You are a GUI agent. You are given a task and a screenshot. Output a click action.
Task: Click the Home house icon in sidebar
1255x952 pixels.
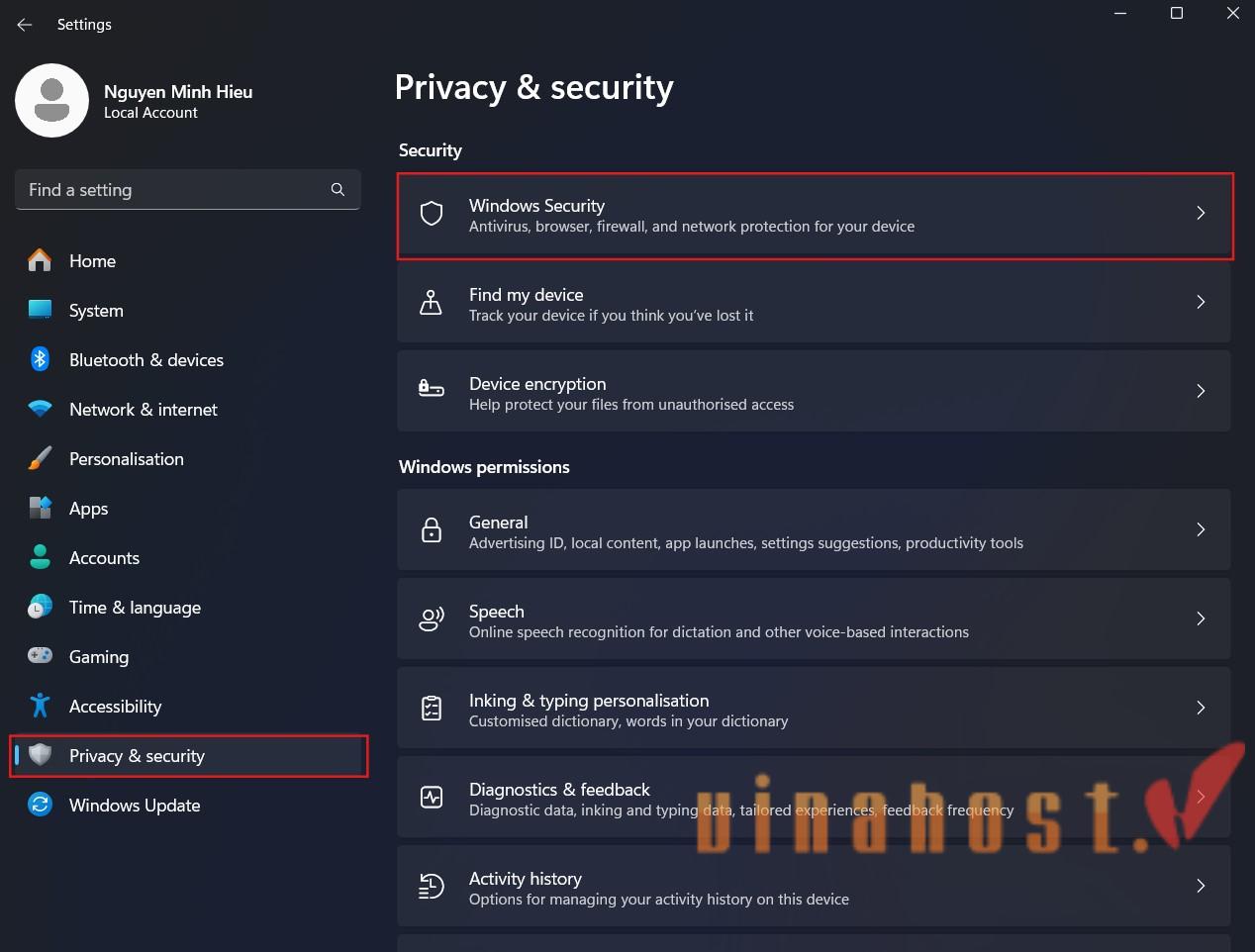tap(40, 260)
